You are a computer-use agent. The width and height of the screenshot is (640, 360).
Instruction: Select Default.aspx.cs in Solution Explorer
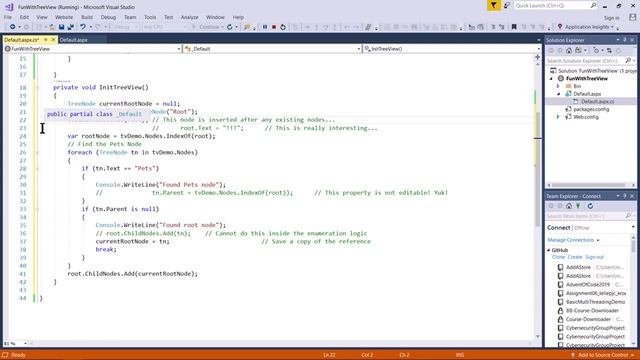pos(598,102)
